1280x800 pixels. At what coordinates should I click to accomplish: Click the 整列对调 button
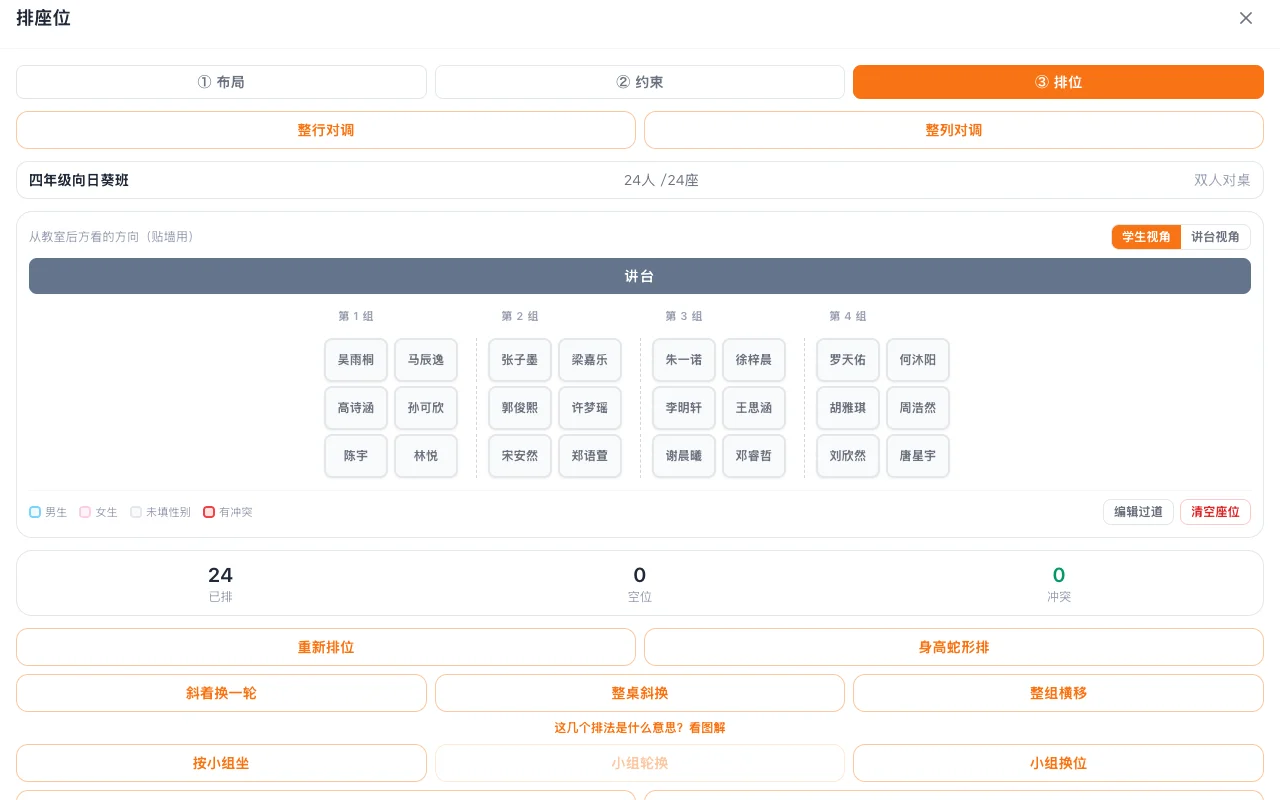click(954, 130)
